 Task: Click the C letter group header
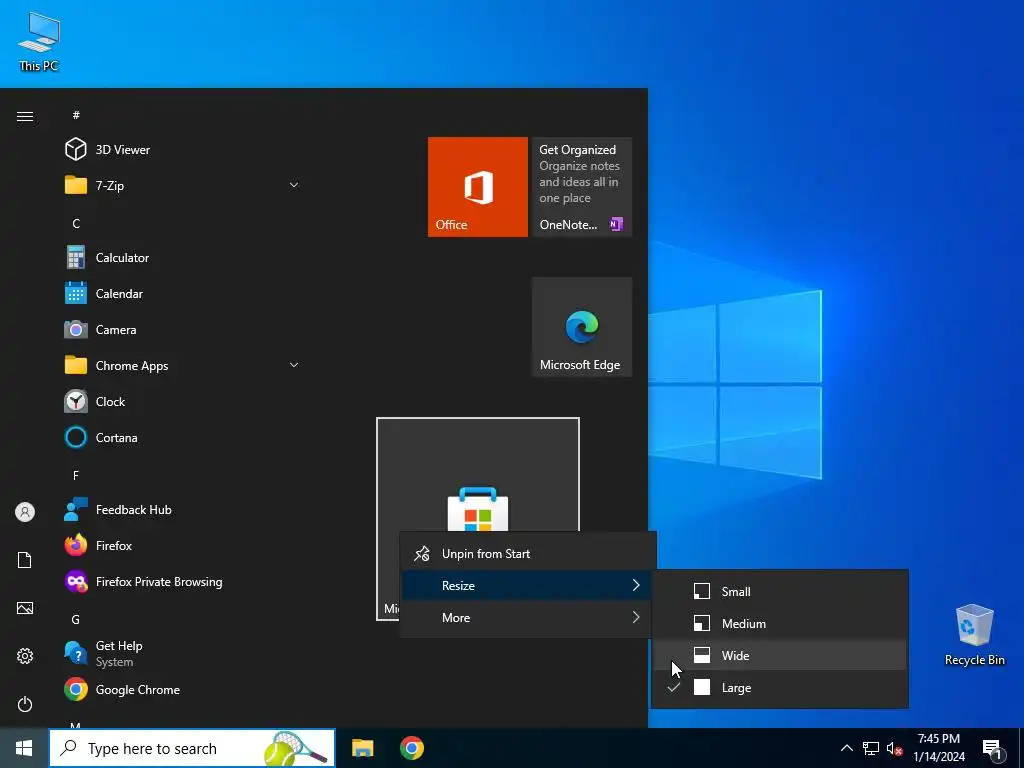tap(76, 223)
